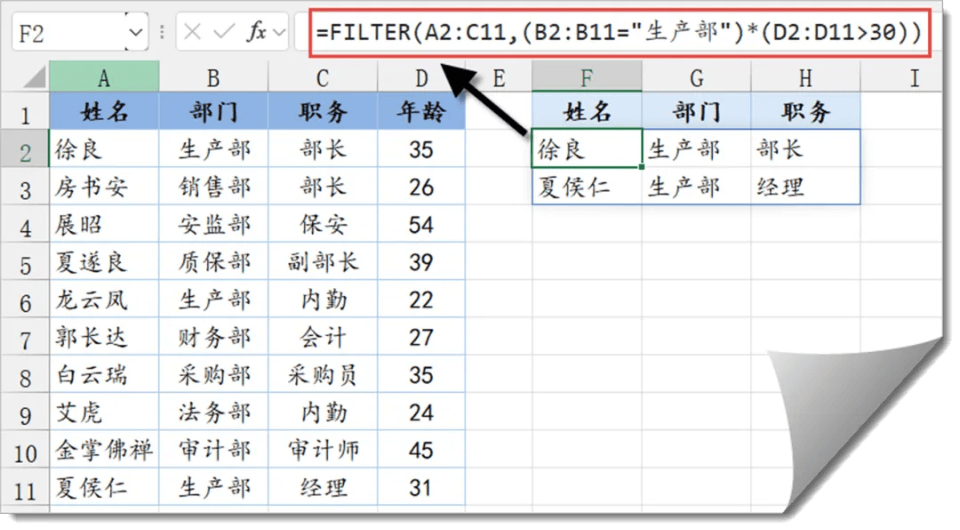Select cell 龙云凤

tap(104, 299)
